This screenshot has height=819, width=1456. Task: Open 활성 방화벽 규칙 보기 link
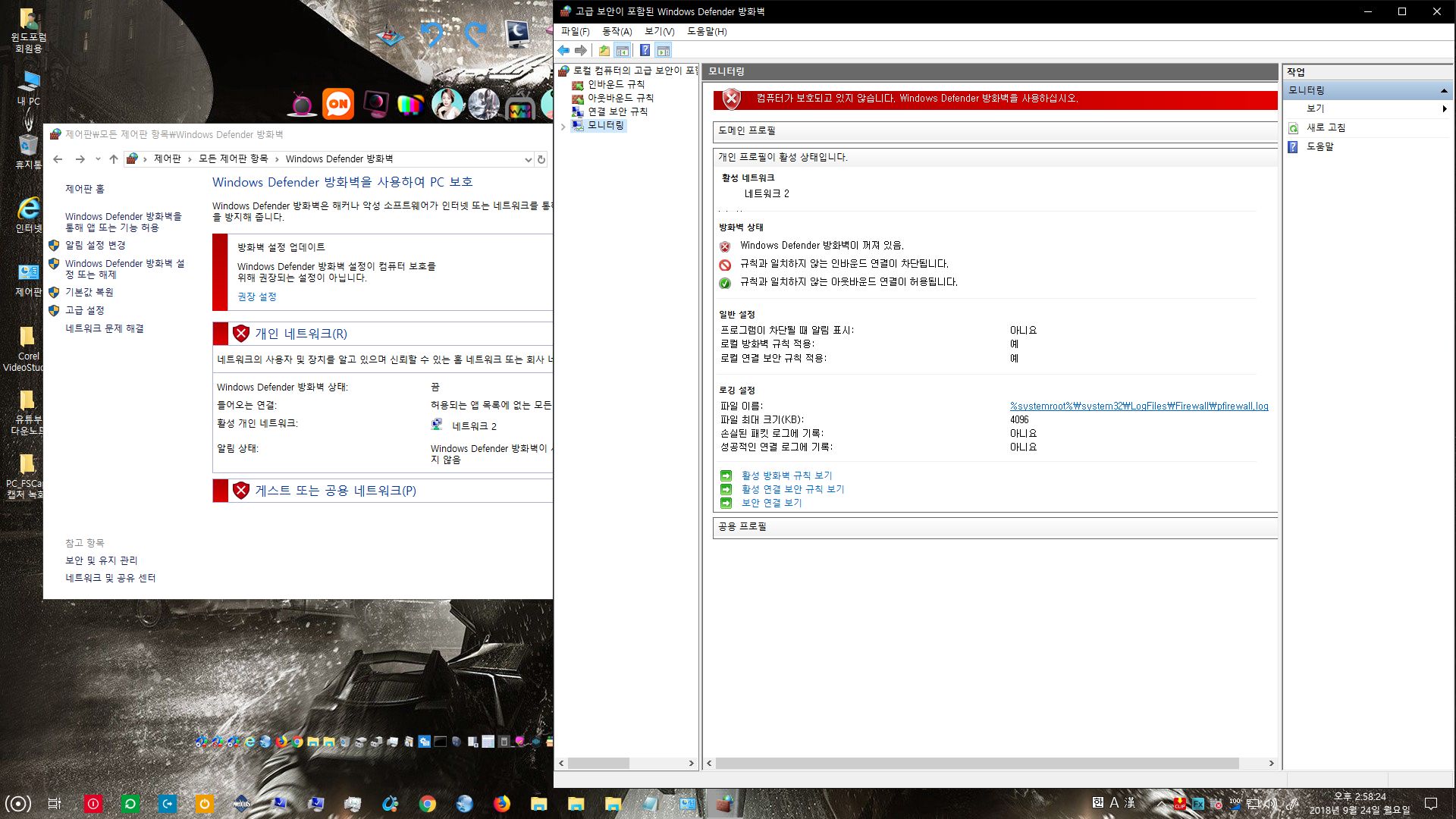pyautogui.click(x=786, y=475)
